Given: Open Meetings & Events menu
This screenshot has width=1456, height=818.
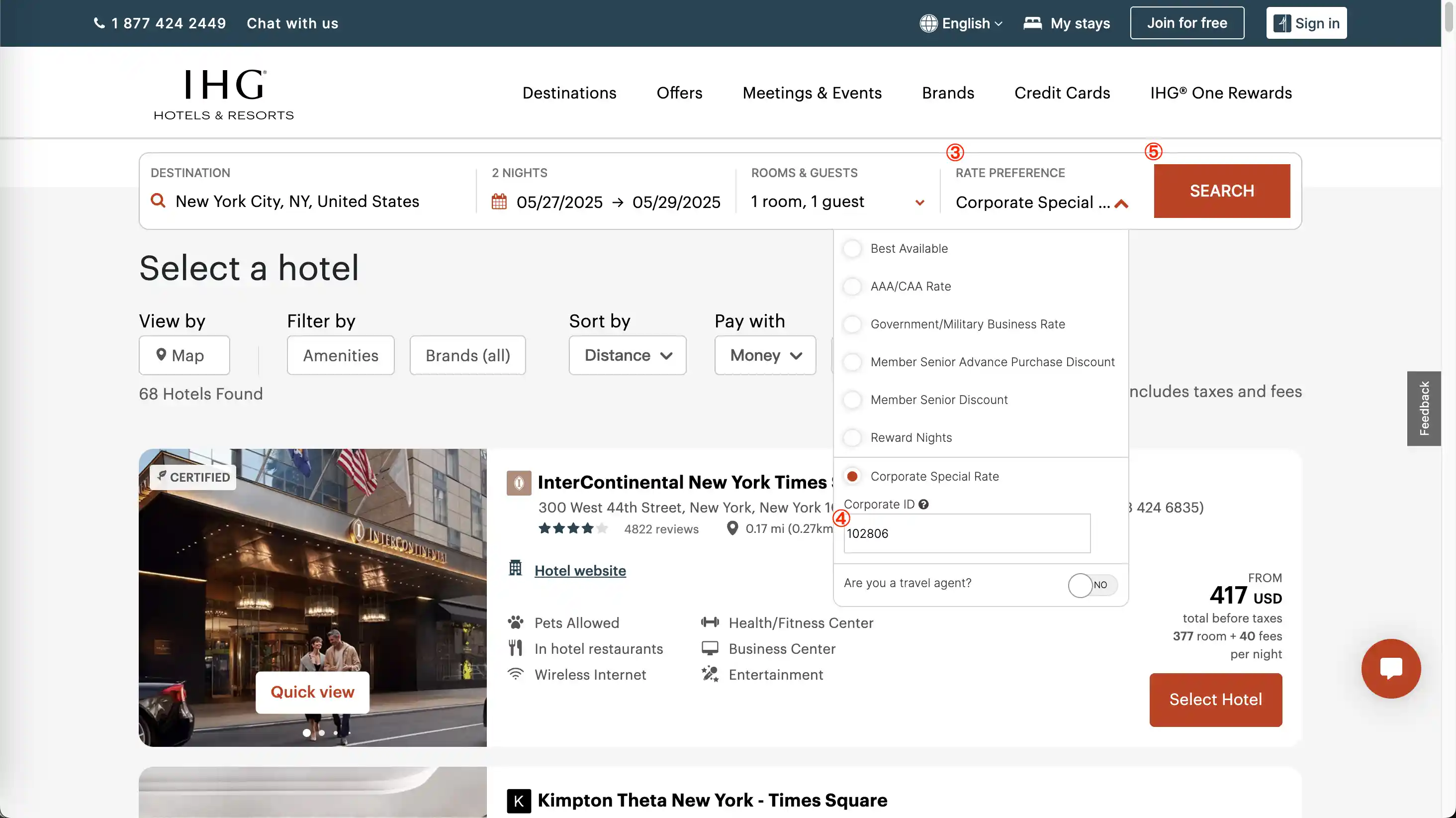Looking at the screenshot, I should 812,93.
